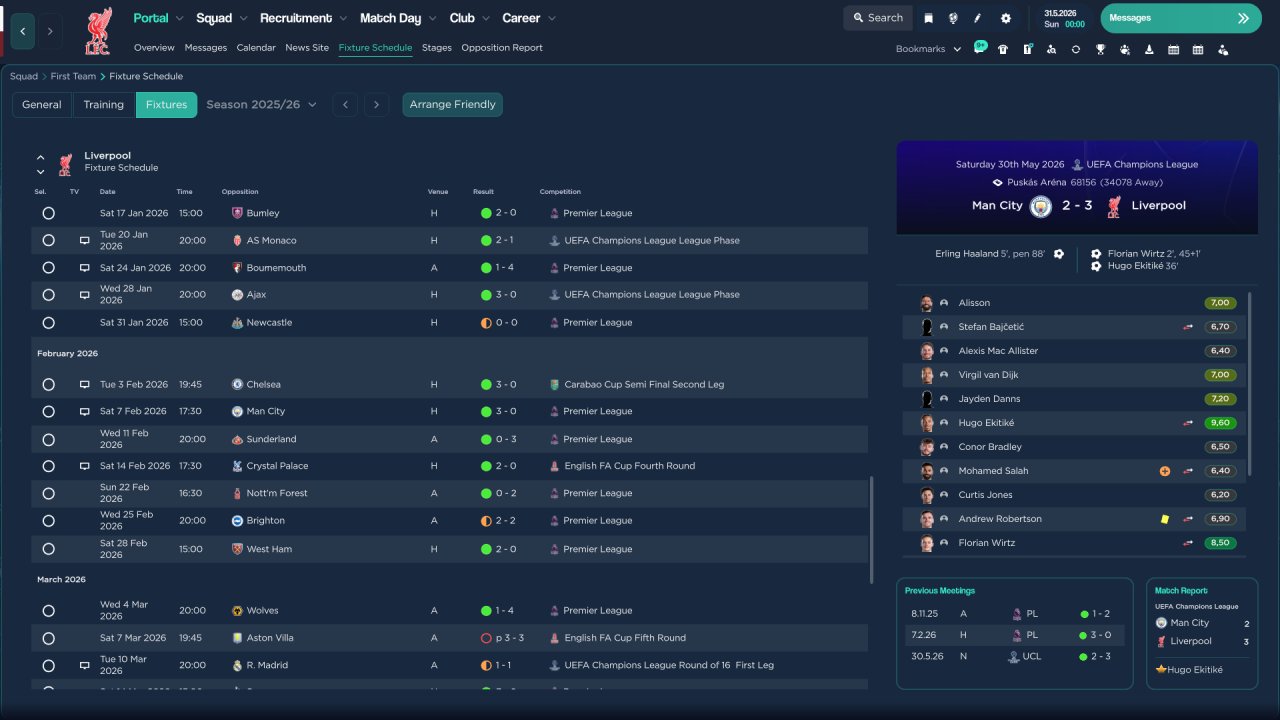Switch to the Calendar tab

(x=256, y=48)
